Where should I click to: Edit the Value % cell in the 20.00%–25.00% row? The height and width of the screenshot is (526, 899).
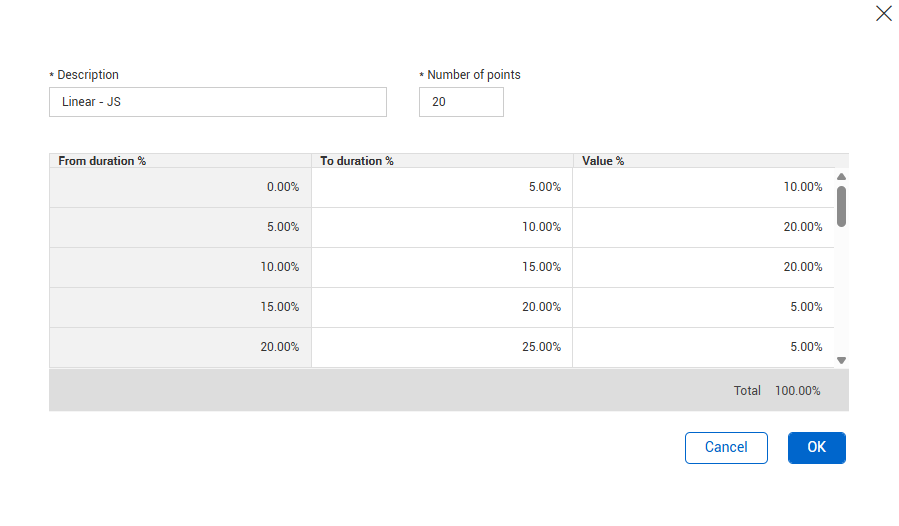(x=703, y=347)
